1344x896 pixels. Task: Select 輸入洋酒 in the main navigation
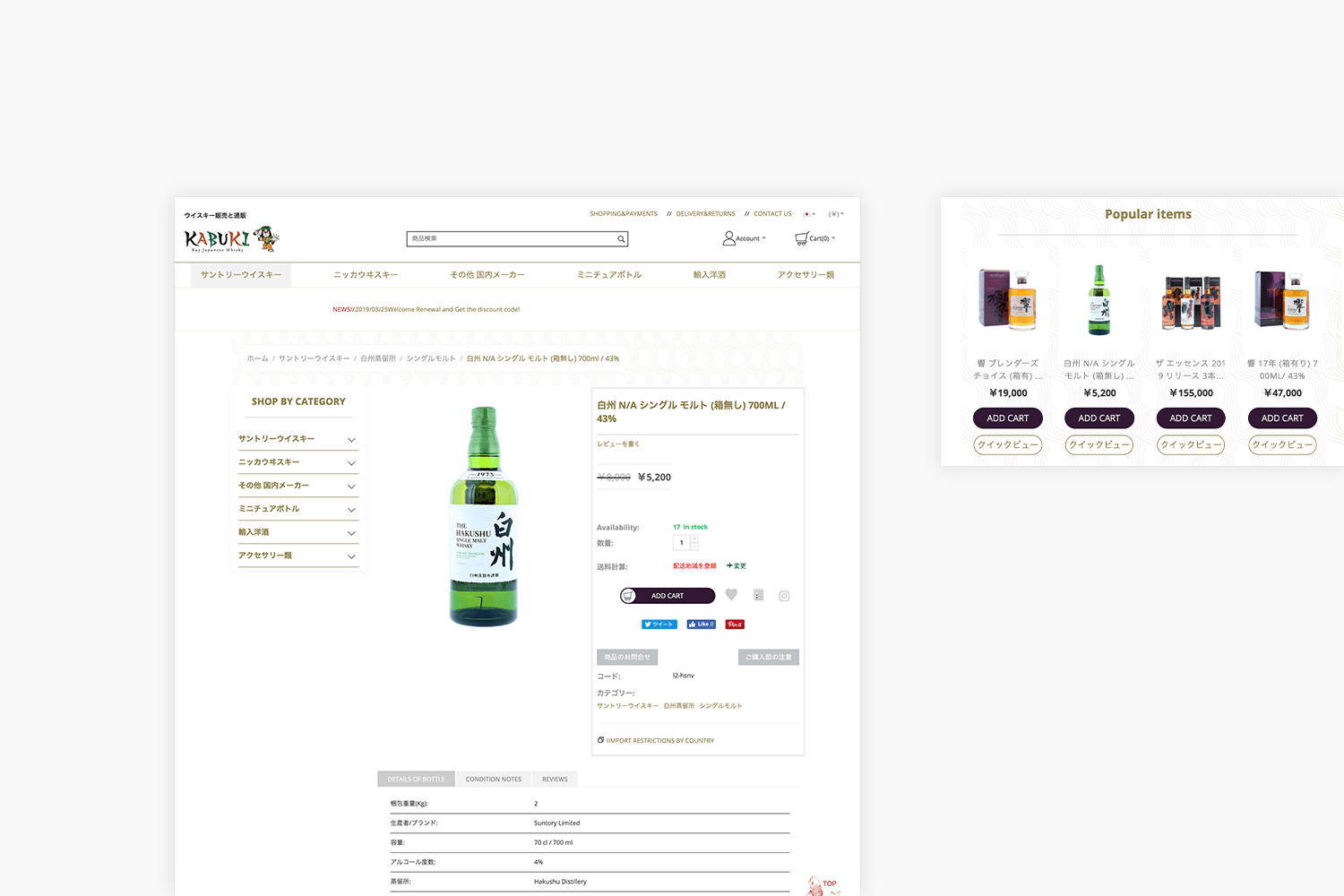tap(710, 275)
